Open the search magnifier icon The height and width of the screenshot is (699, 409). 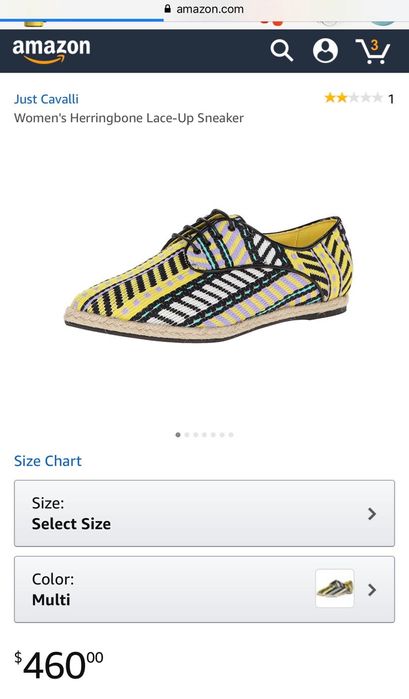click(282, 50)
